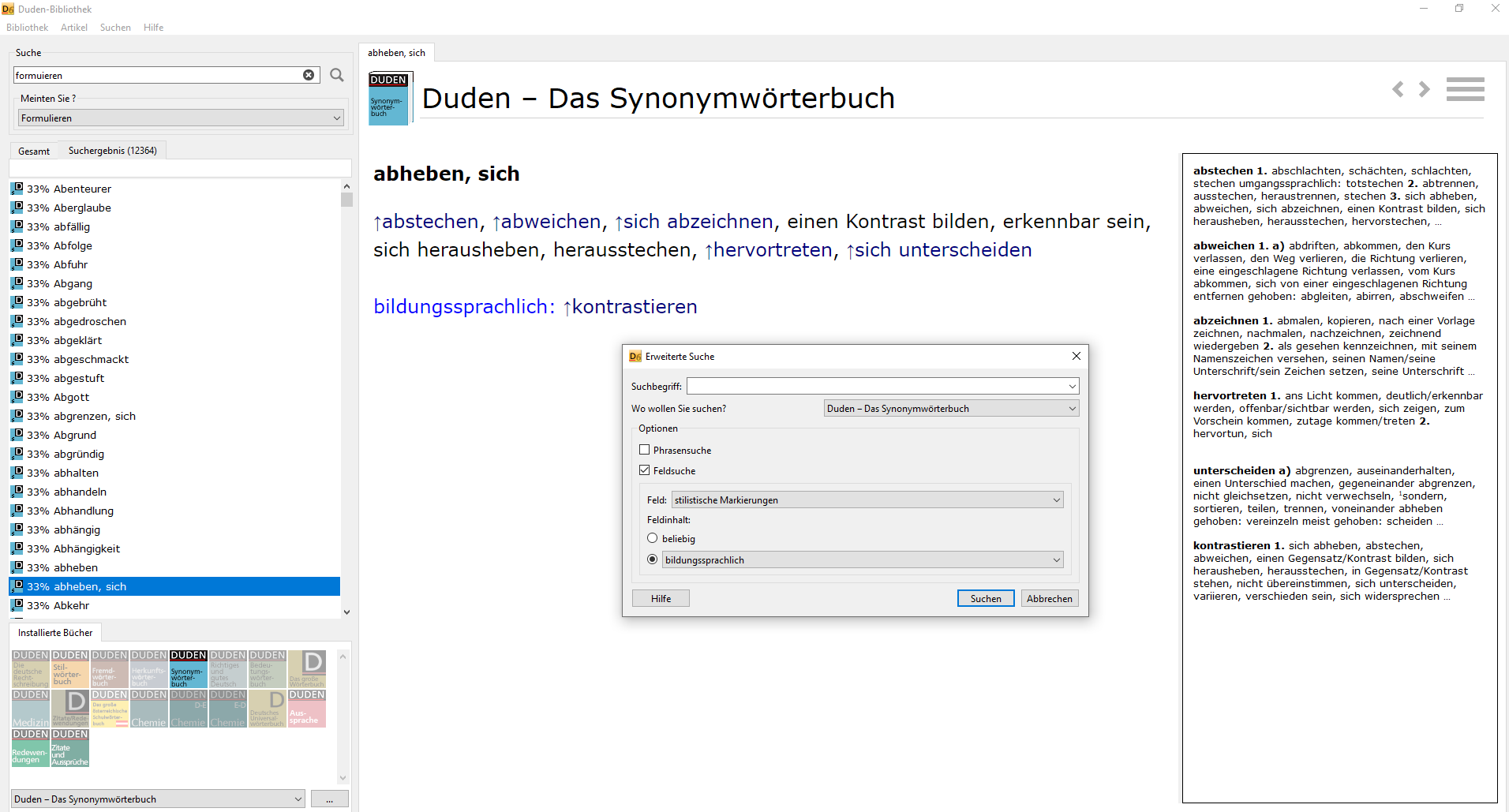The height and width of the screenshot is (812, 1509).
Task: Open the hamburger menu in article header
Action: 1466,89
